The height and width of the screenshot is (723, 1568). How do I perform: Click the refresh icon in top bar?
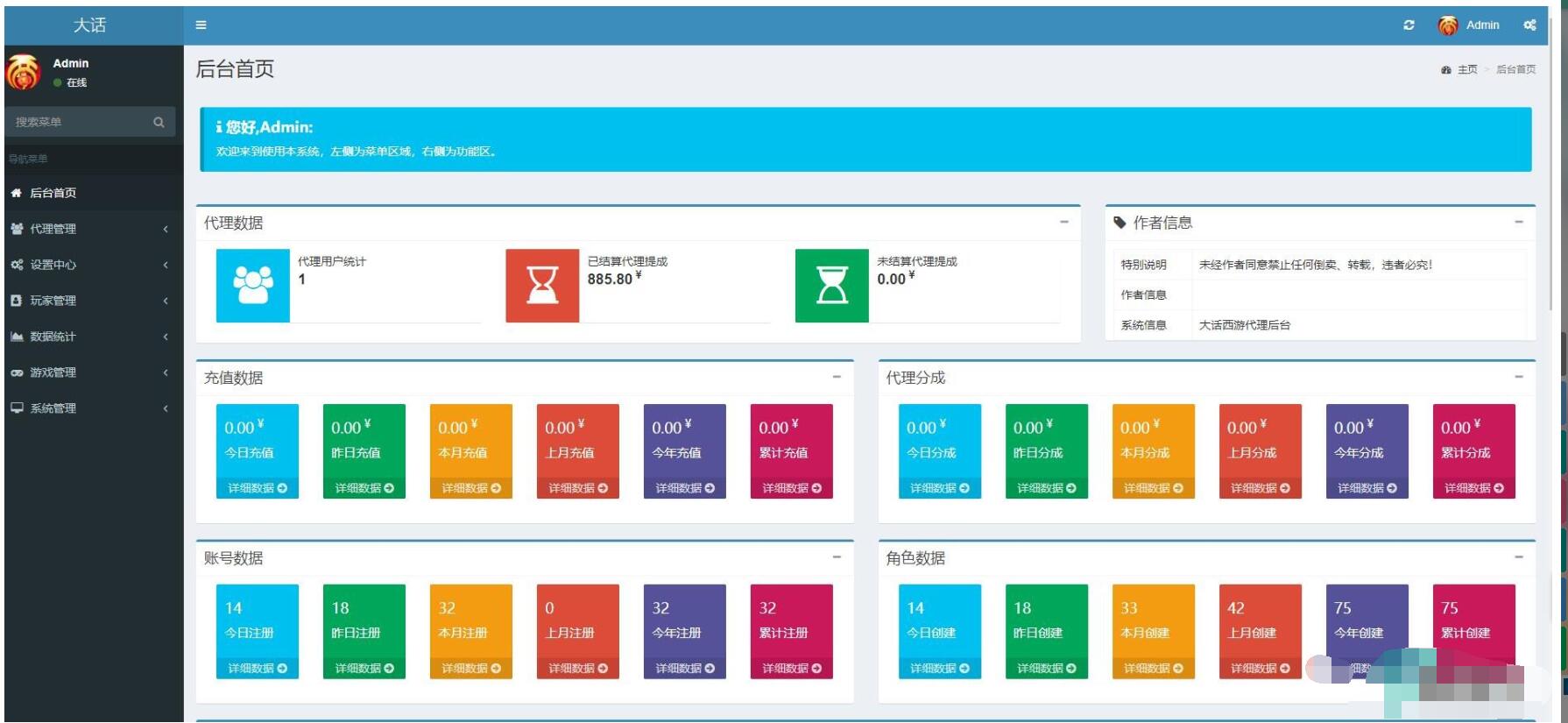pyautogui.click(x=1409, y=25)
